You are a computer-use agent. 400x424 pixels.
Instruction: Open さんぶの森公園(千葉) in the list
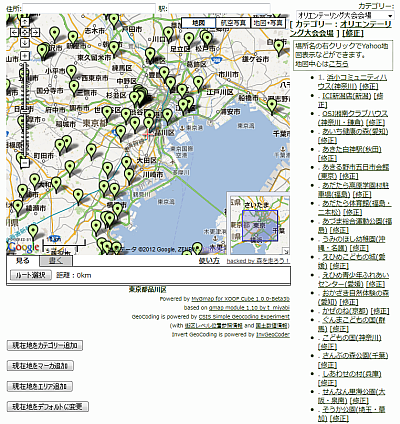point(355,356)
